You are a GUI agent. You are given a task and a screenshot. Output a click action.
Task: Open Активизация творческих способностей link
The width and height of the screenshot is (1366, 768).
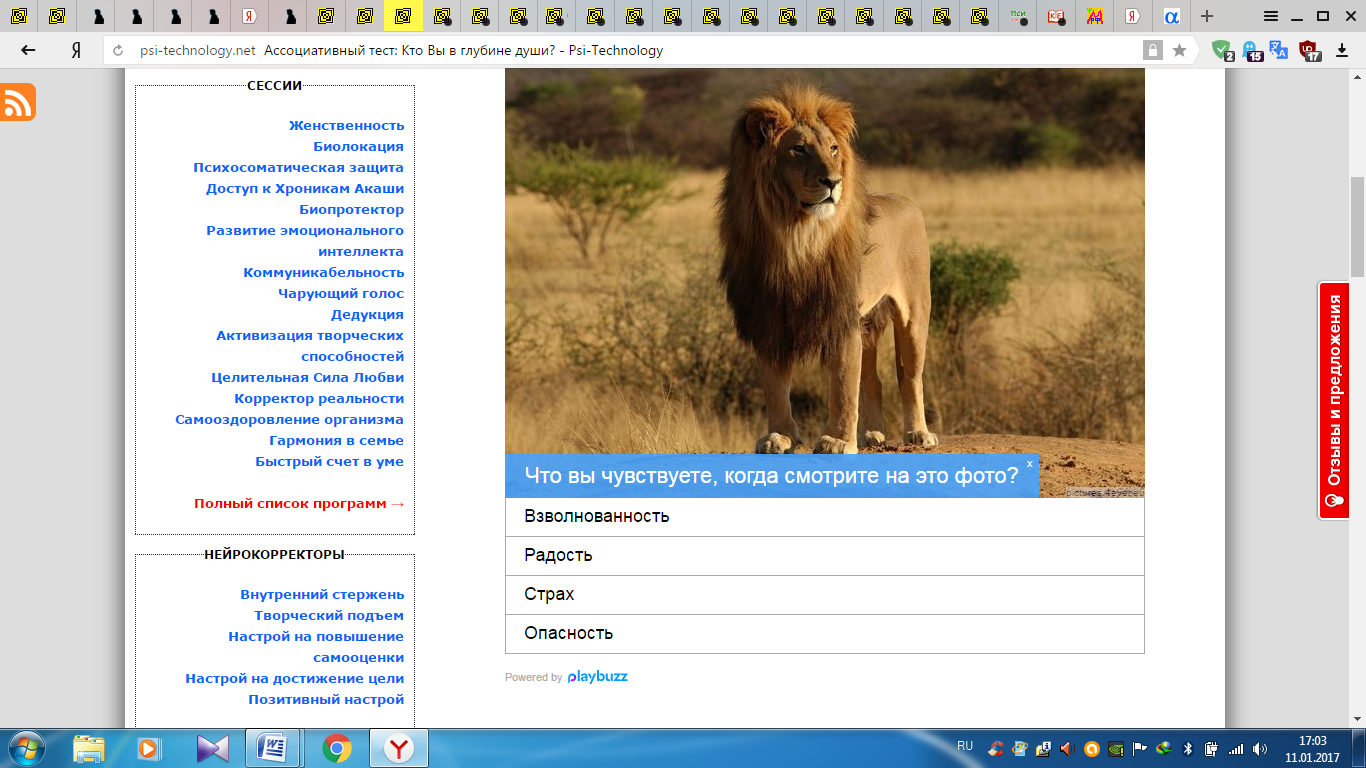pyautogui.click(x=310, y=346)
